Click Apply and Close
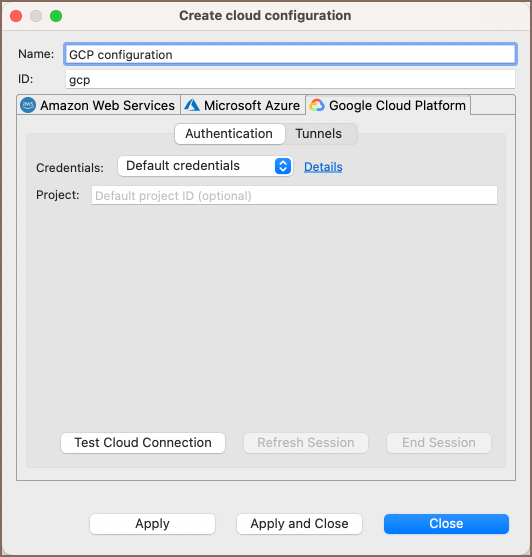 (299, 524)
